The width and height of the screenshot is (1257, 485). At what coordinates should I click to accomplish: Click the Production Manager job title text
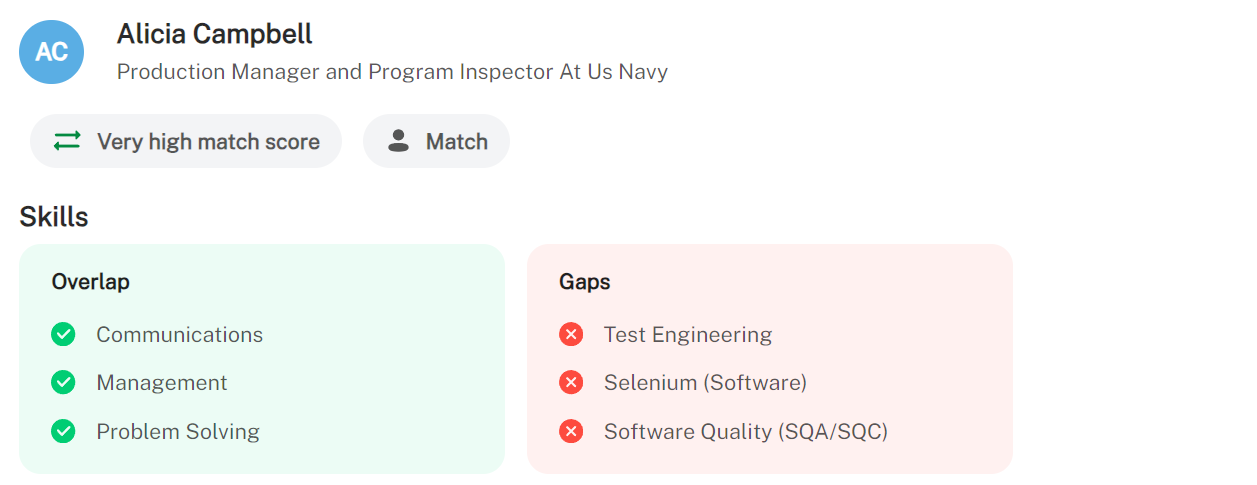pos(392,72)
